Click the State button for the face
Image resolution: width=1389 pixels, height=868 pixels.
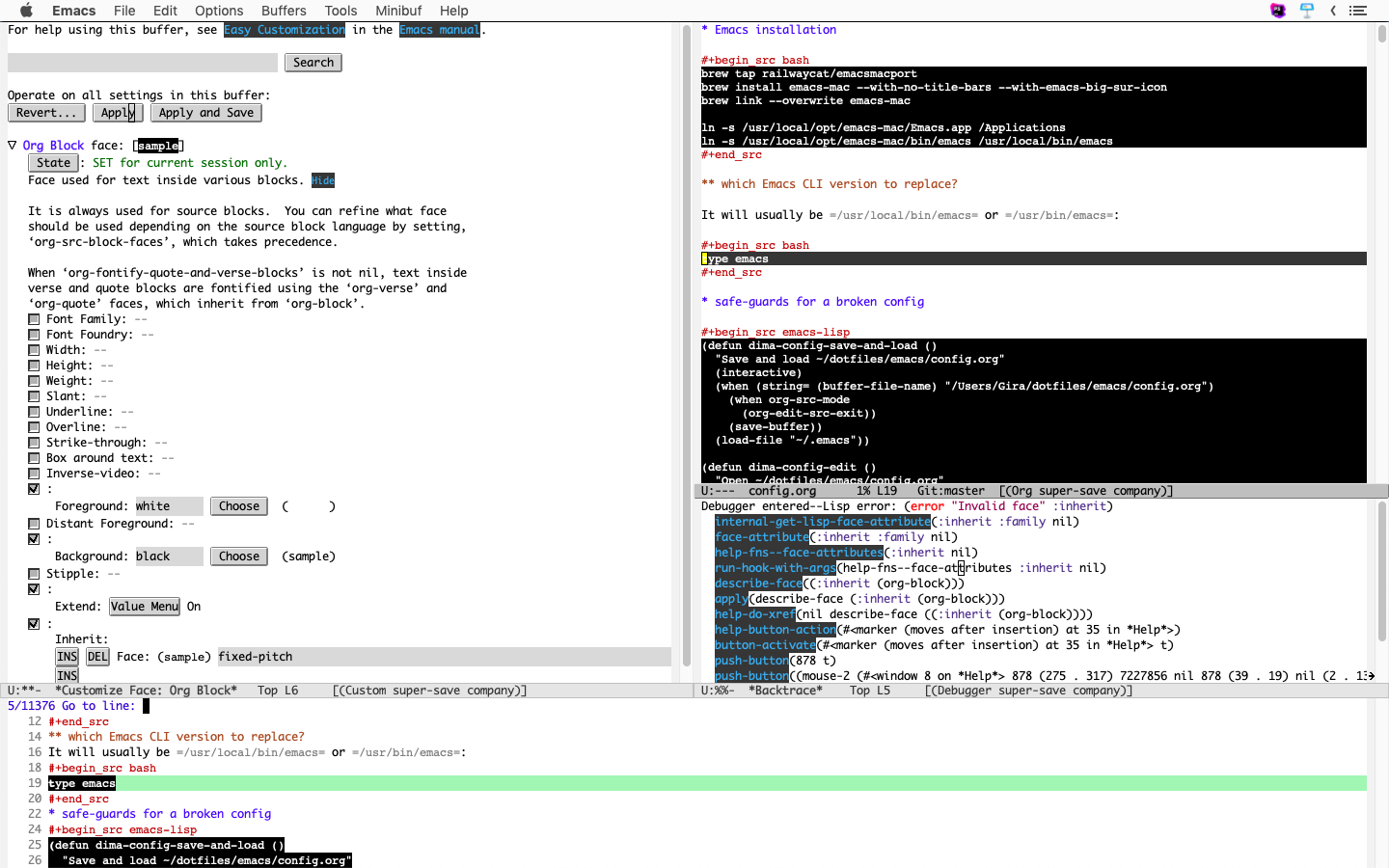(53, 162)
